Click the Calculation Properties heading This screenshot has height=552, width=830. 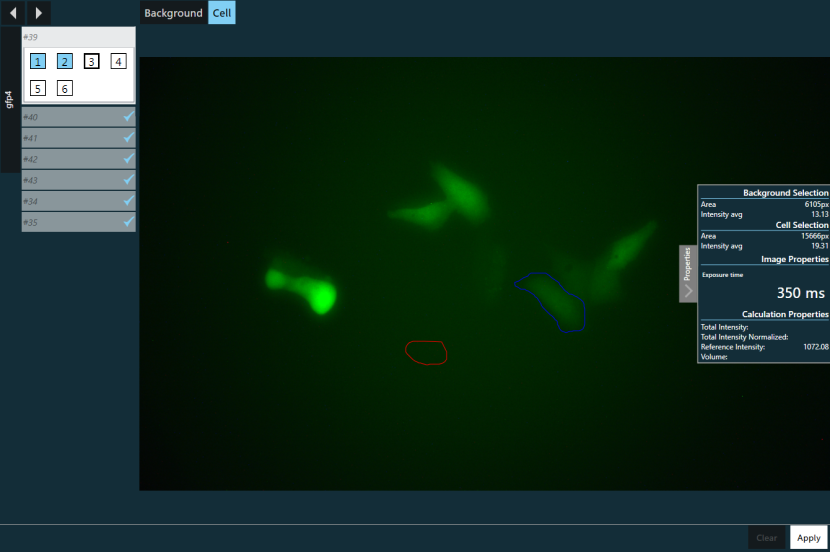click(785, 314)
